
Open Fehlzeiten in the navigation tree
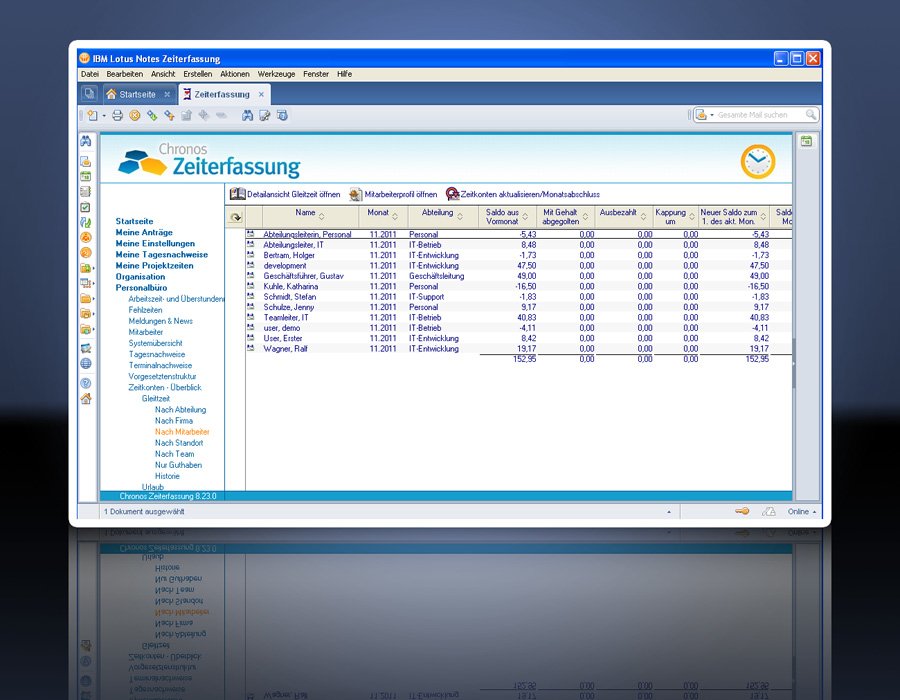(145, 310)
